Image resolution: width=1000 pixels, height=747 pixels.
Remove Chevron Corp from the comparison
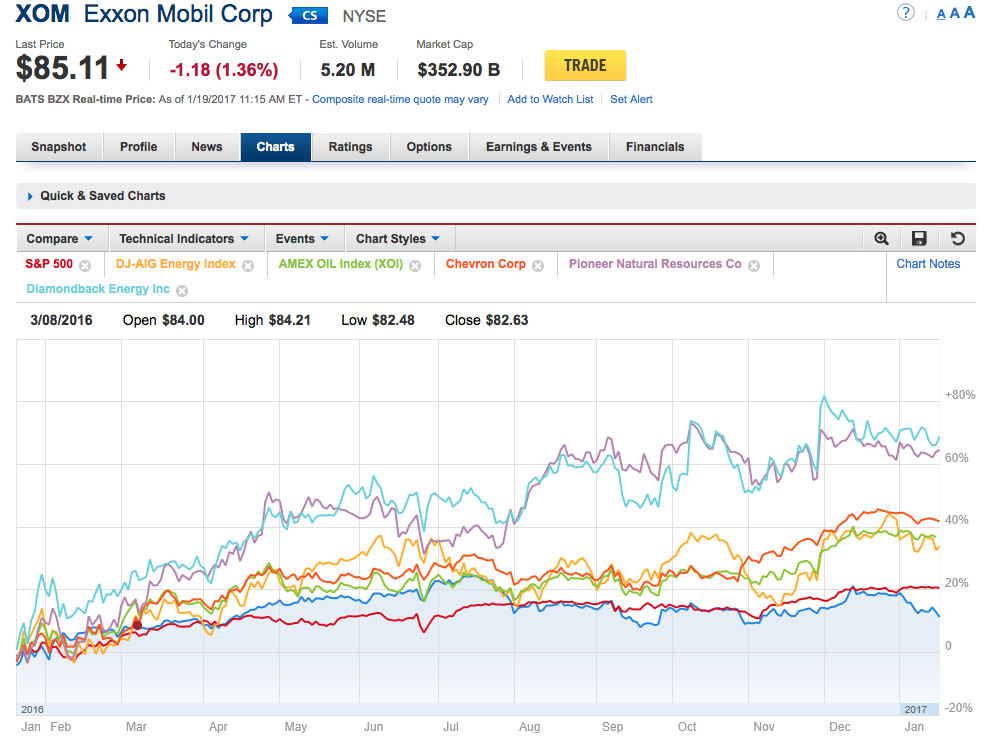pos(537,265)
